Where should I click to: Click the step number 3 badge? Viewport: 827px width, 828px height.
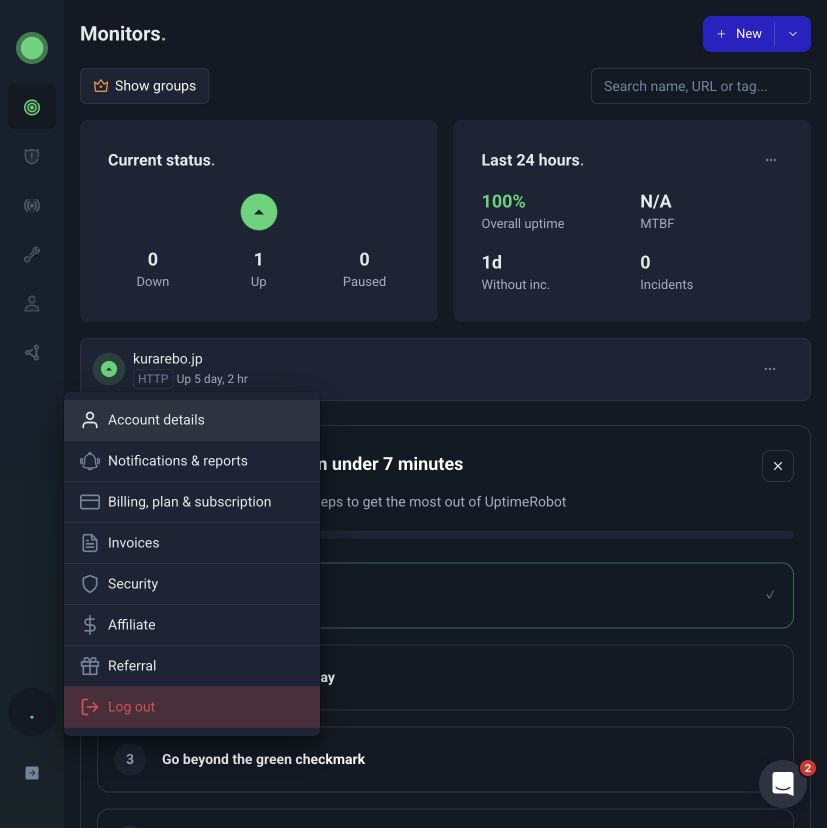[129, 759]
